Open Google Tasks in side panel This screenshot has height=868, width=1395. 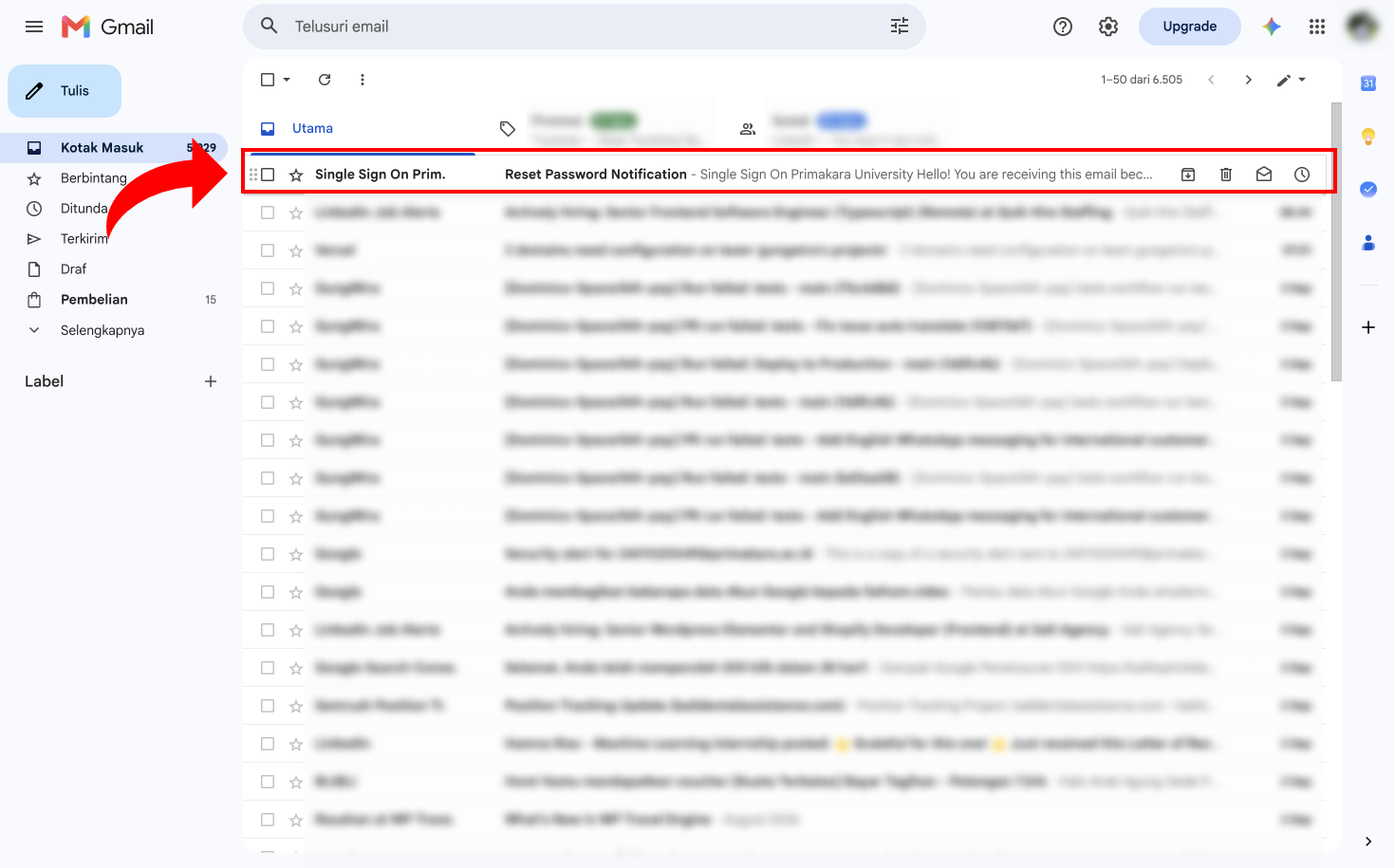(1368, 190)
